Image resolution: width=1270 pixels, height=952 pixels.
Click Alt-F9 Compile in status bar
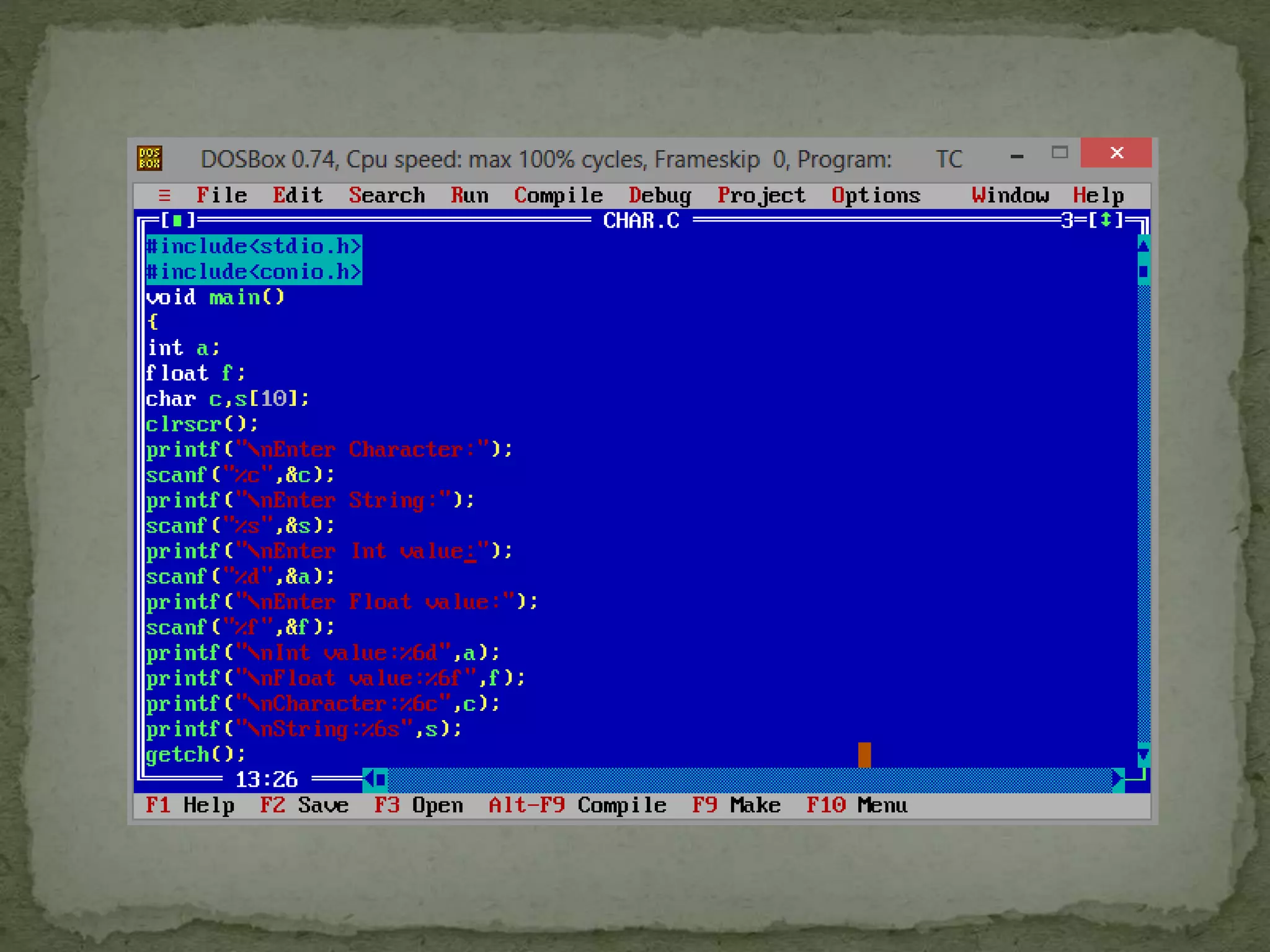coord(577,805)
